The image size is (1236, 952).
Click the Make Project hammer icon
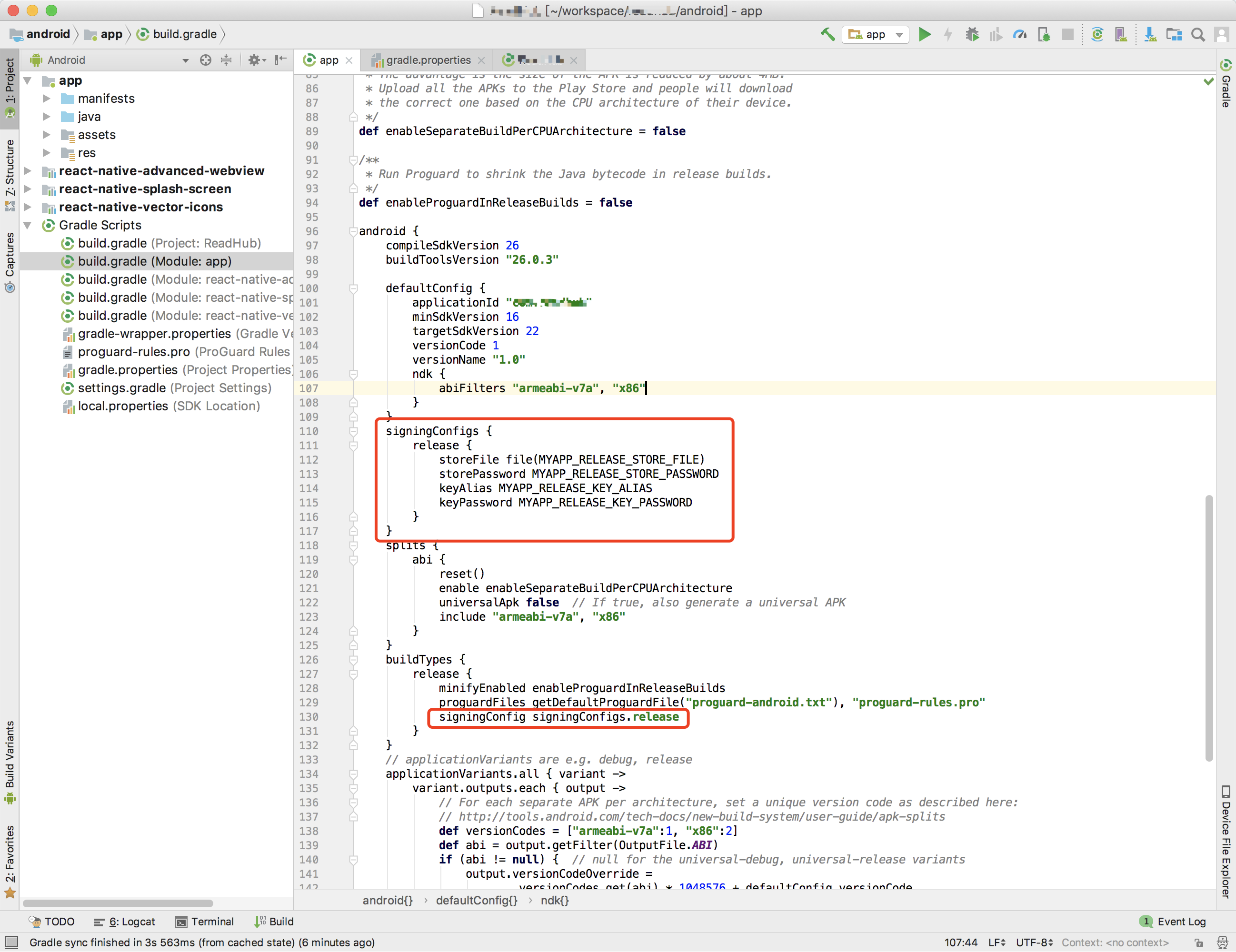tap(827, 34)
